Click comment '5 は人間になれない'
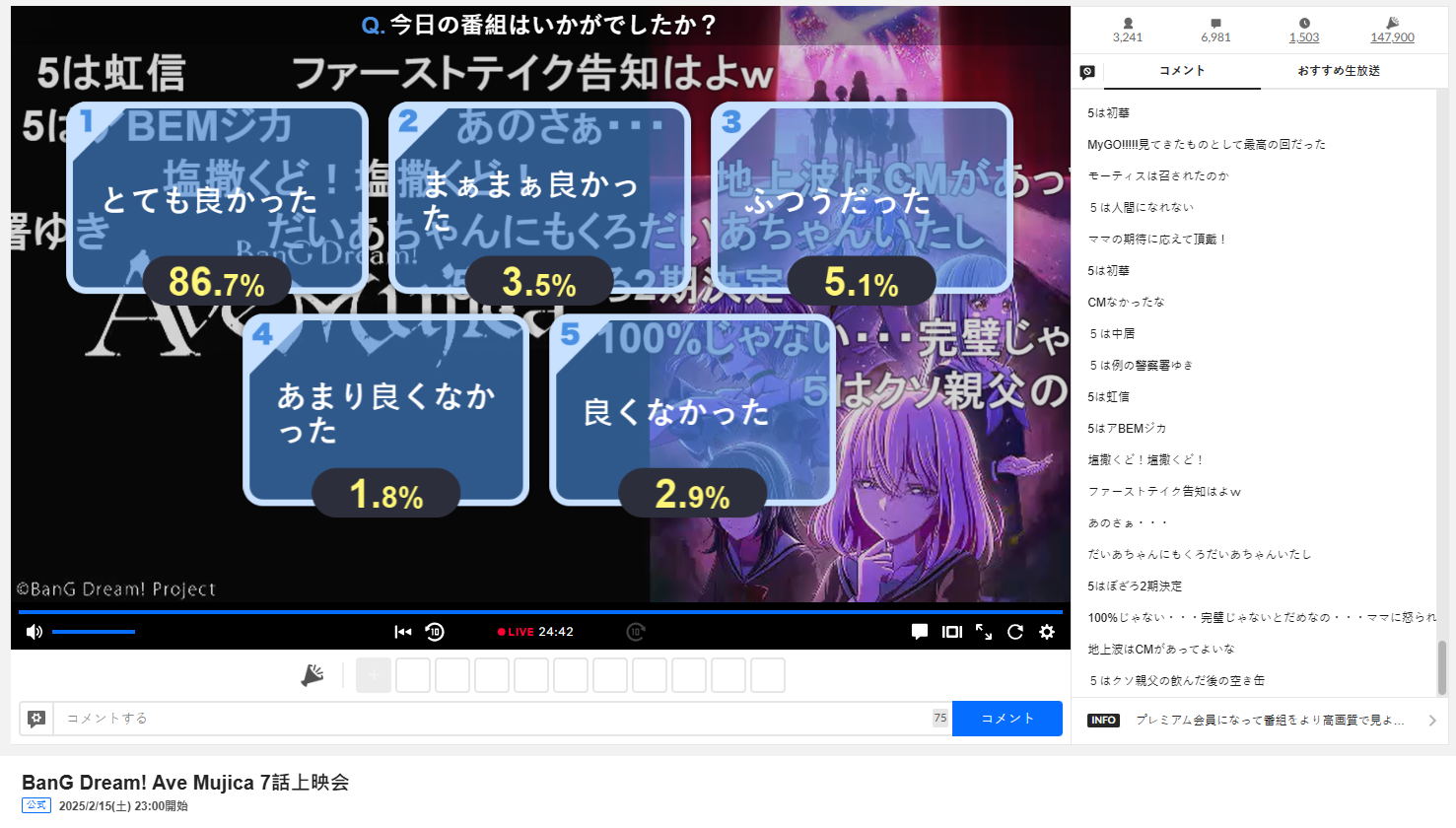Image resolution: width=1456 pixels, height=828 pixels. 1141,208
